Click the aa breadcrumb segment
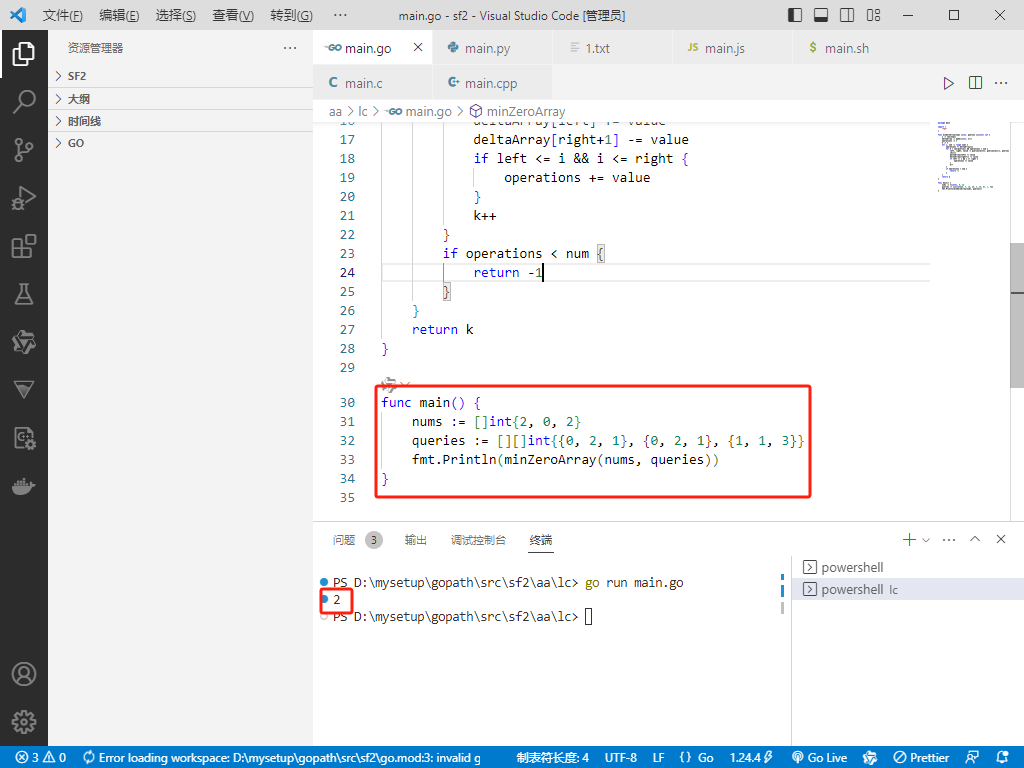1024x768 pixels. point(335,112)
